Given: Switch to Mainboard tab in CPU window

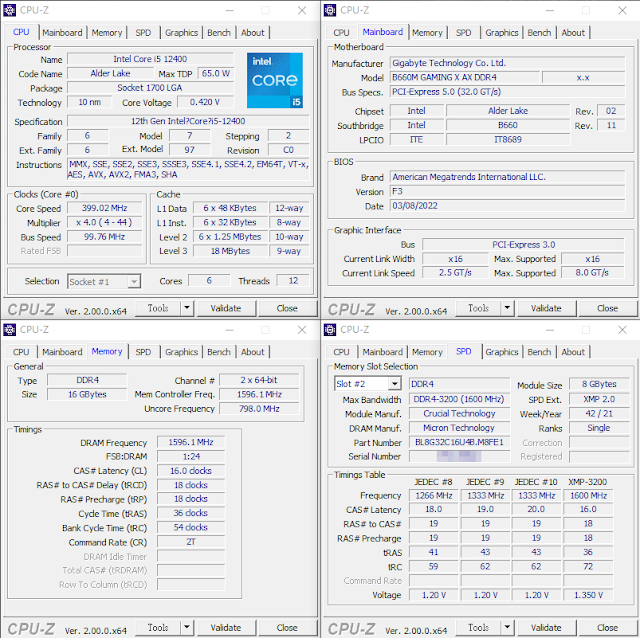Looking at the screenshot, I should click(x=62, y=33).
